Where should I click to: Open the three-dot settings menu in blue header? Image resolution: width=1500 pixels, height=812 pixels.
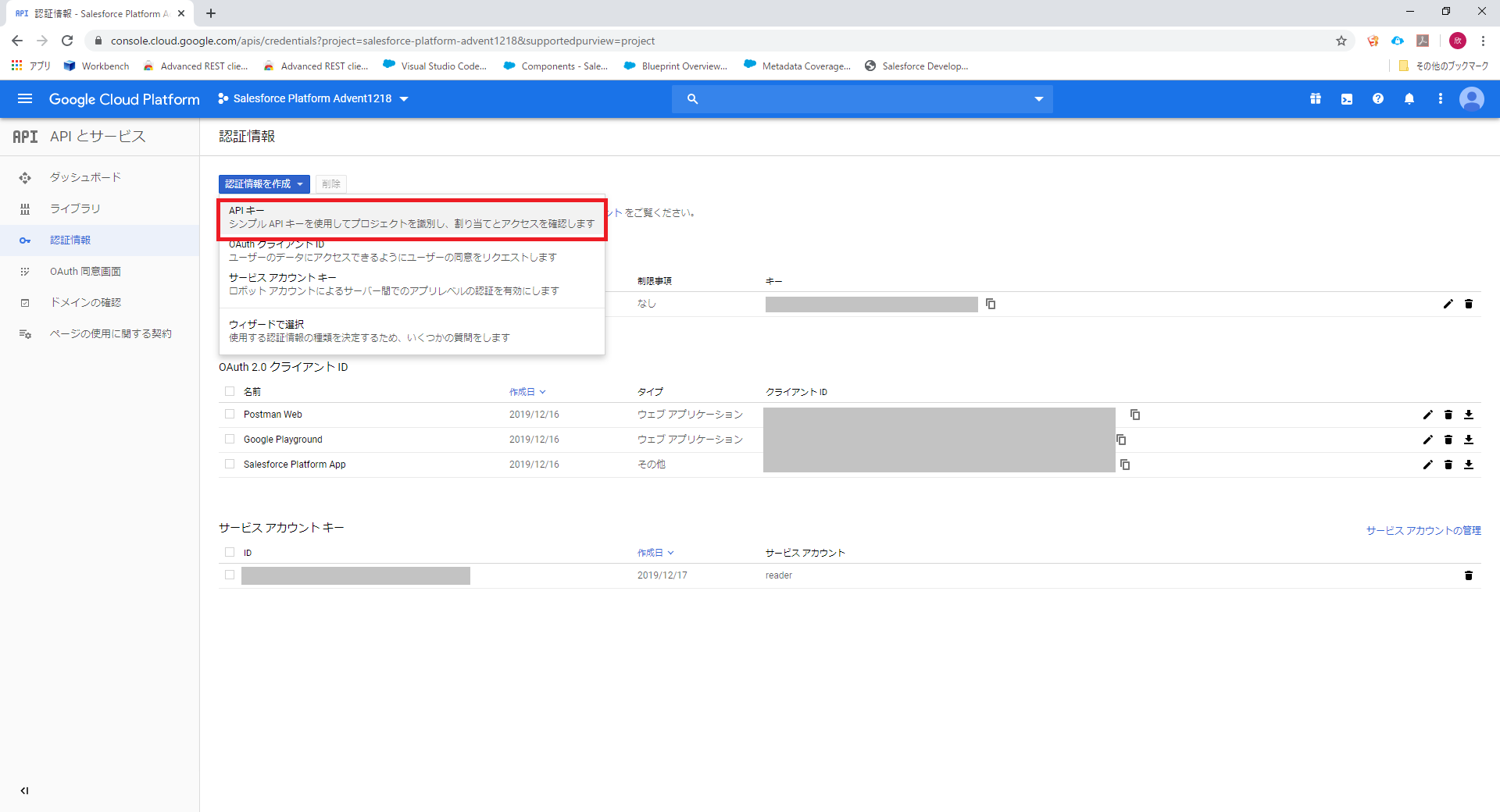pos(1441,98)
